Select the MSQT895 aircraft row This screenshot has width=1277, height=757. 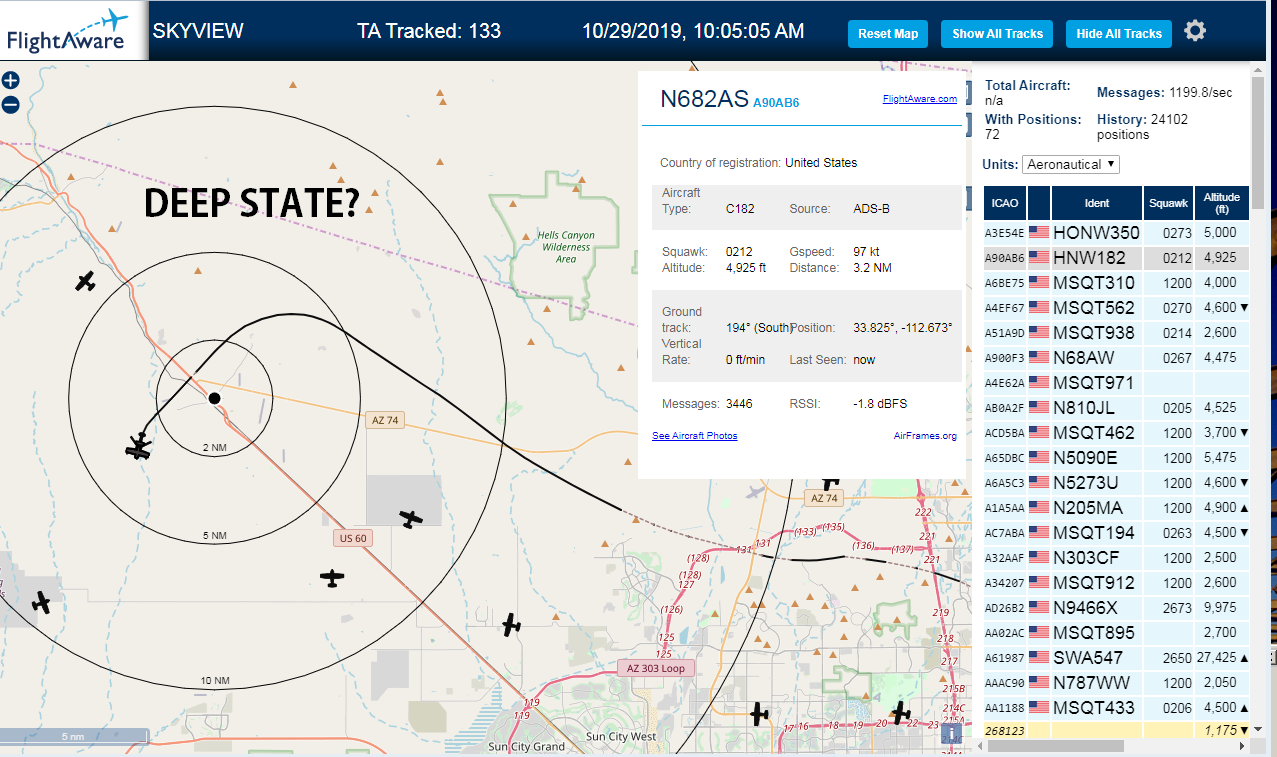(x=1117, y=633)
